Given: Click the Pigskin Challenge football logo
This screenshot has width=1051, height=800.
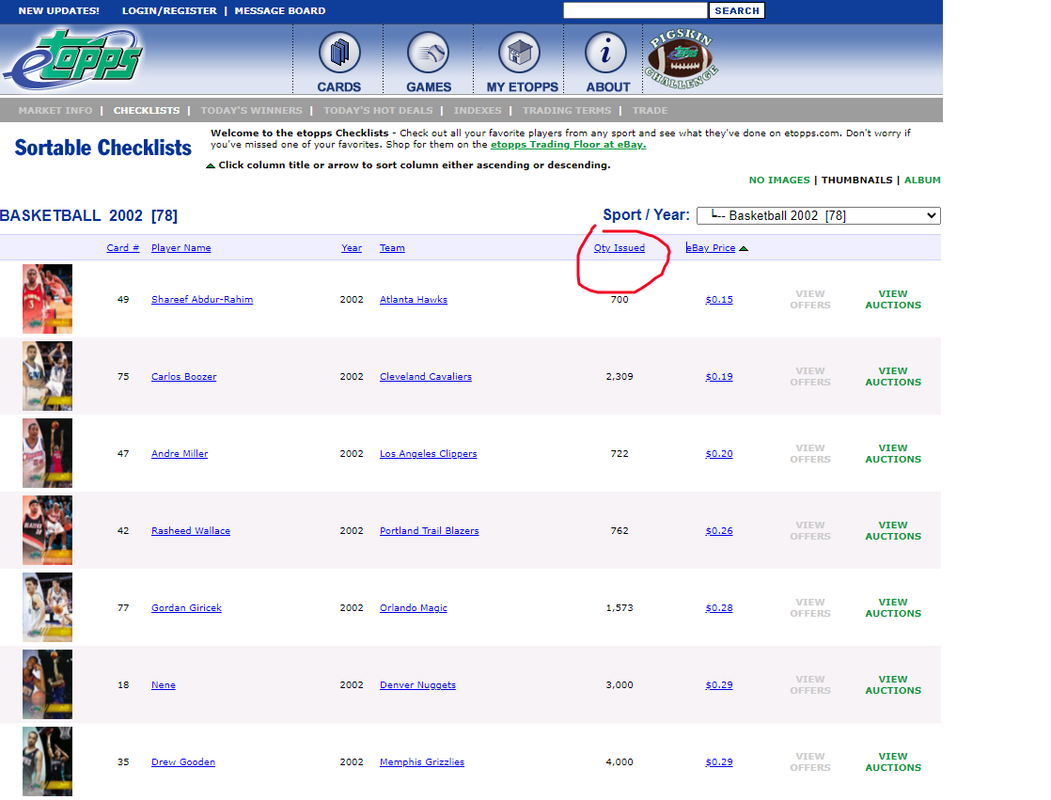Looking at the screenshot, I should click(682, 59).
